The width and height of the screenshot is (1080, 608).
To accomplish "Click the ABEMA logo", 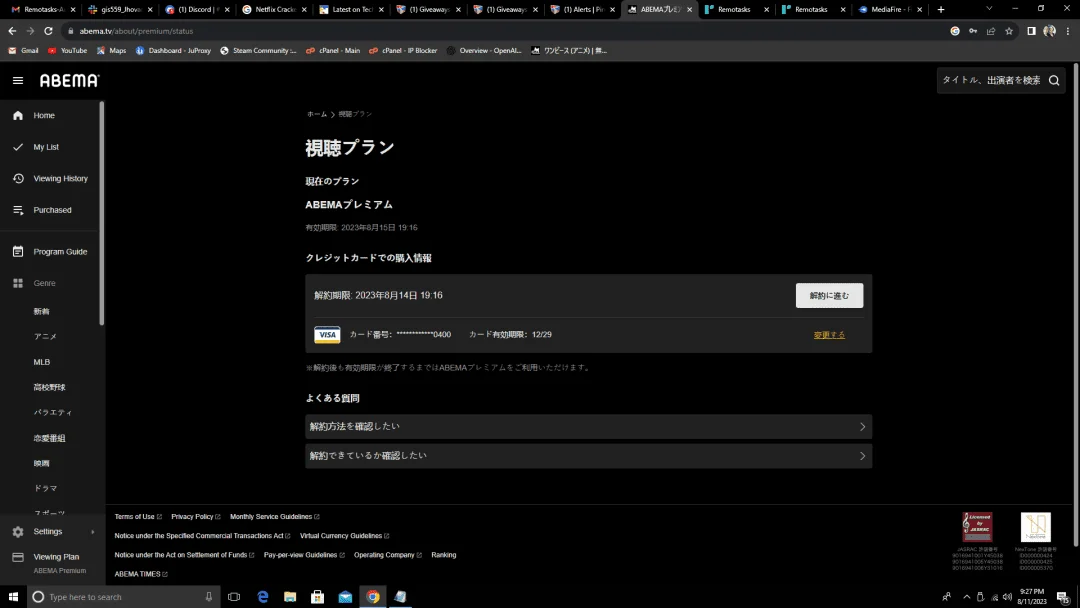I will [70, 81].
